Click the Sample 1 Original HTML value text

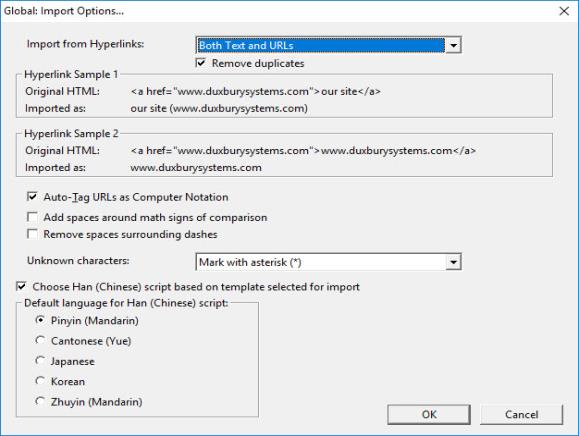pos(256,91)
